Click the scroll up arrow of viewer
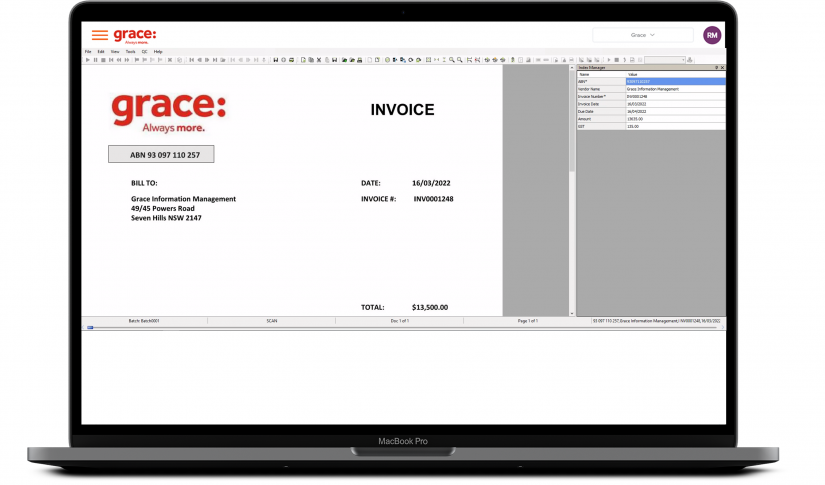Screen dimensions: 825x485 [572, 68]
